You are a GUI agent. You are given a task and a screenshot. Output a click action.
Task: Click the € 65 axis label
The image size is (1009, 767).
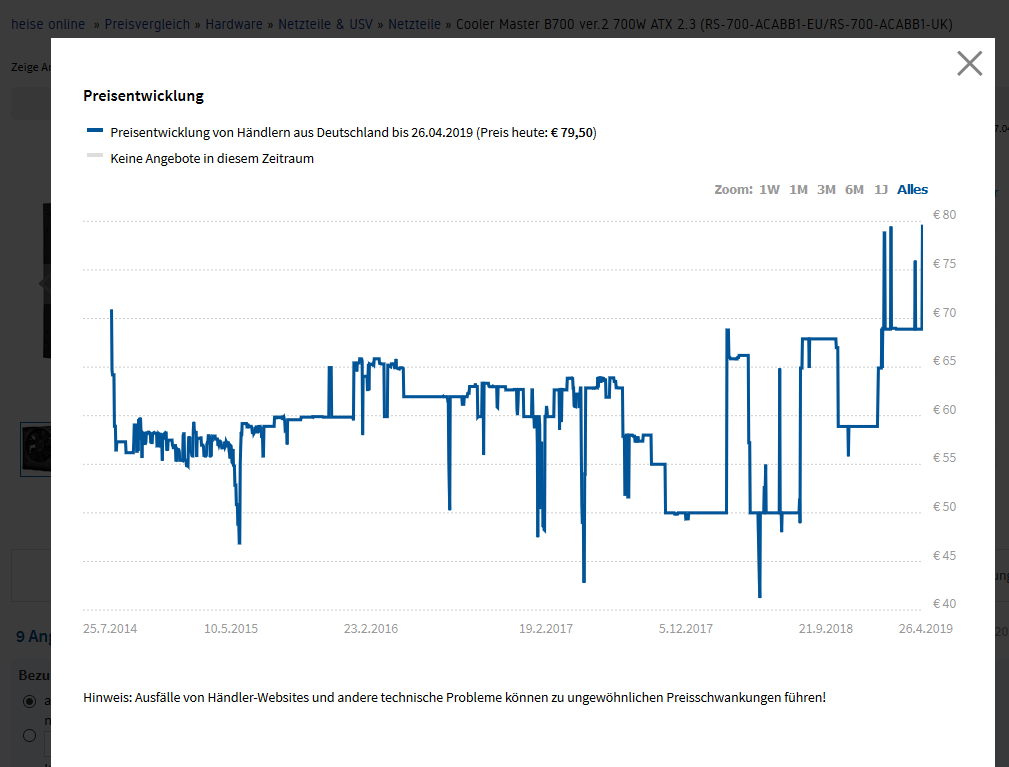944,361
